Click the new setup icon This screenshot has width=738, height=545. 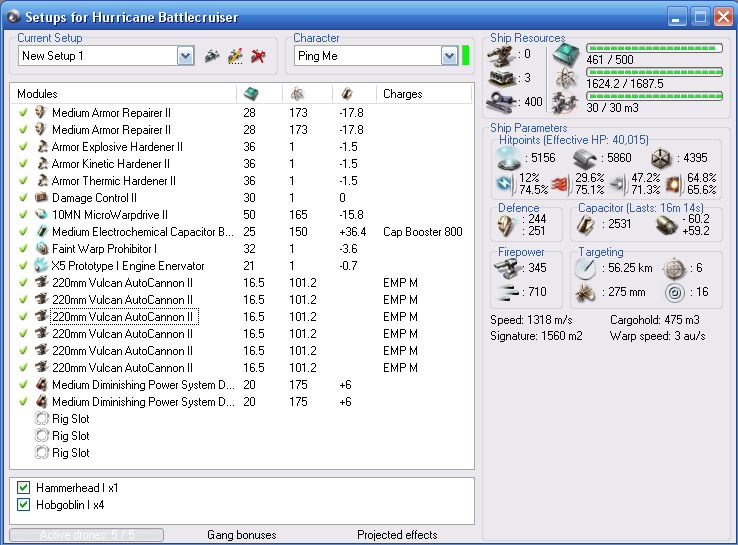coord(212,56)
